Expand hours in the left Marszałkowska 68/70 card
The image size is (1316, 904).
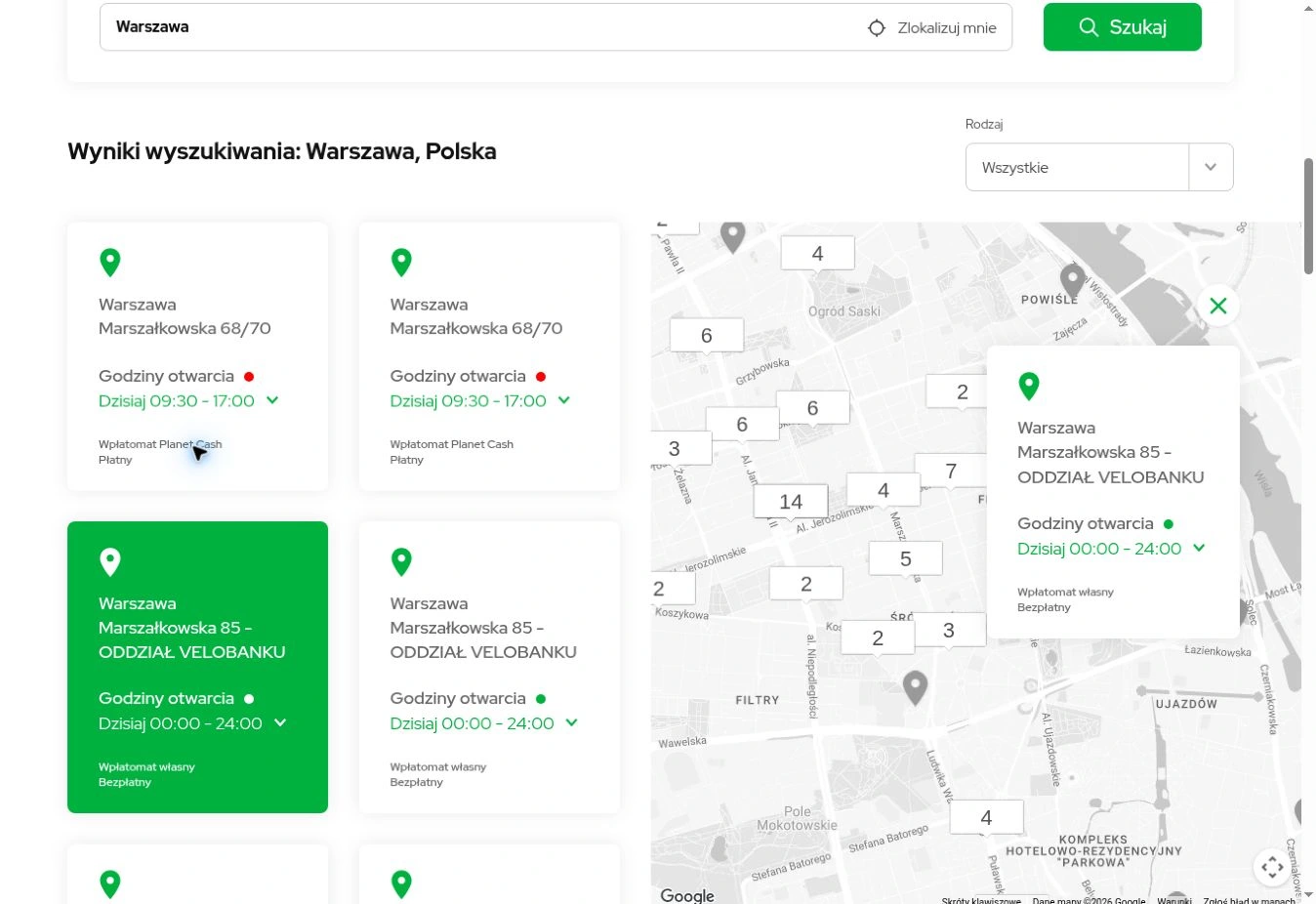272,400
